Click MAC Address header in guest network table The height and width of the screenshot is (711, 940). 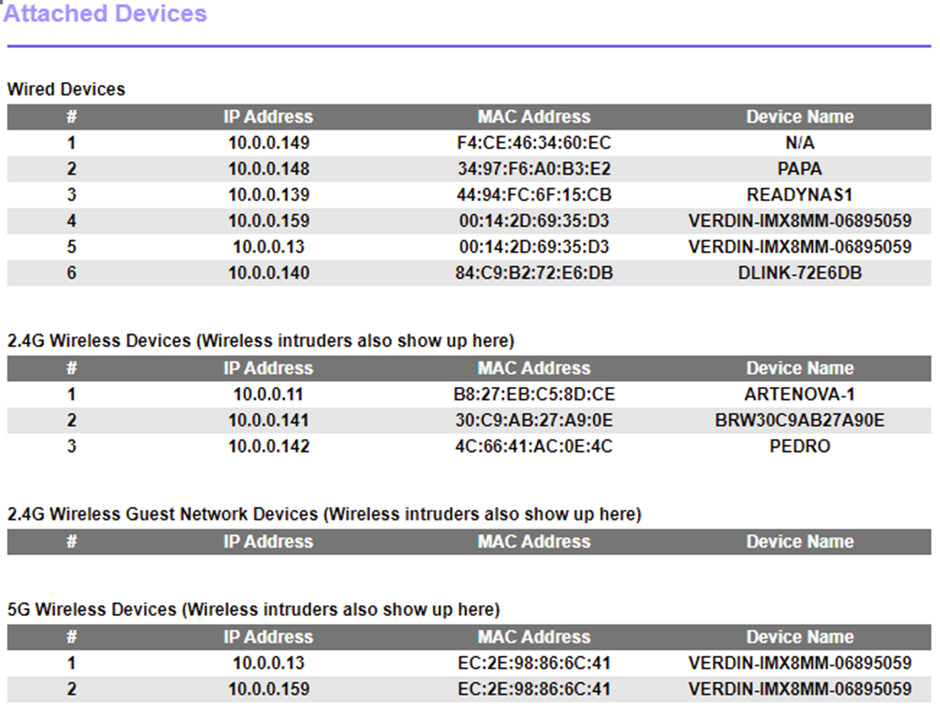coord(534,541)
